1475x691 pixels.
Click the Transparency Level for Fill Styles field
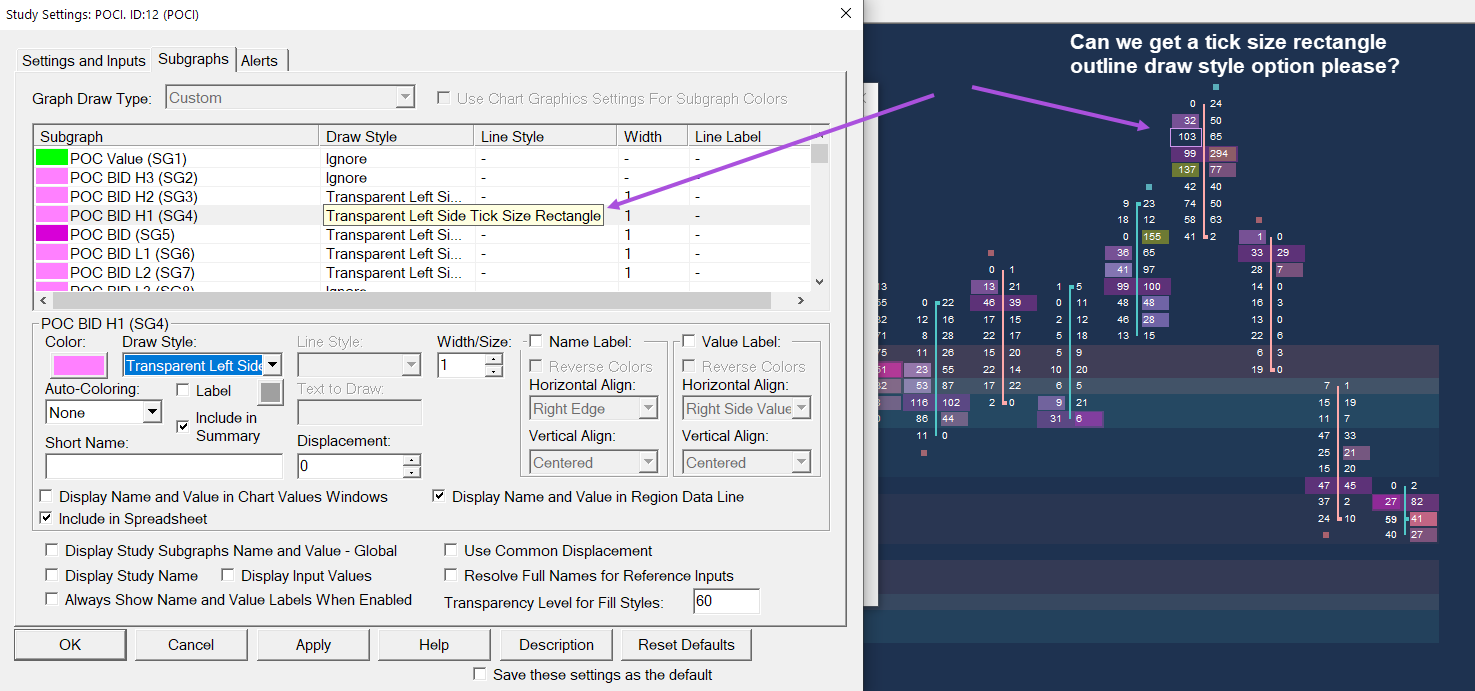tap(725, 601)
